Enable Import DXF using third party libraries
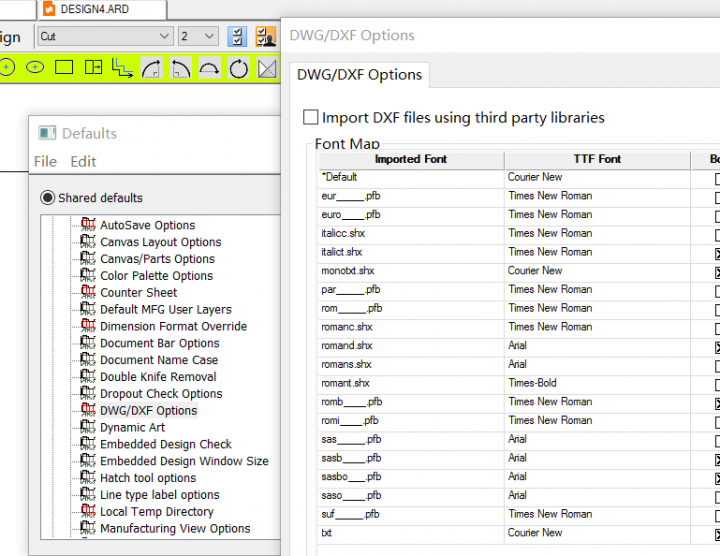Screen dimensions: 720x556 tap(311, 118)
